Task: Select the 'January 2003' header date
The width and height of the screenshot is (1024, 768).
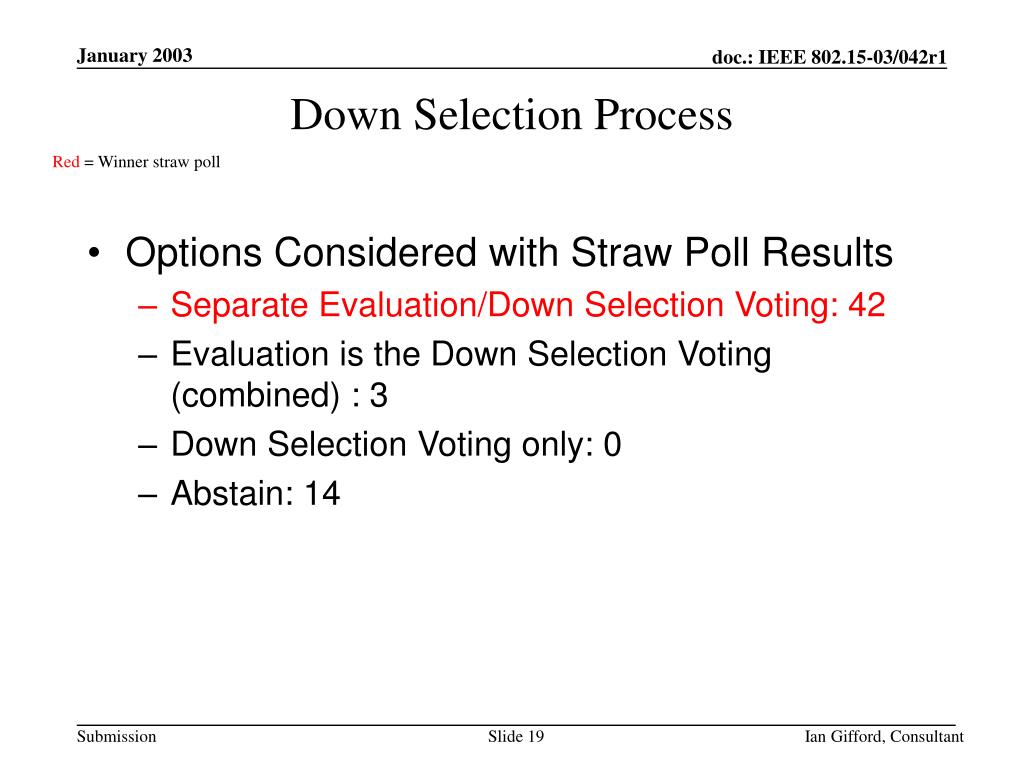Action: coord(135,56)
